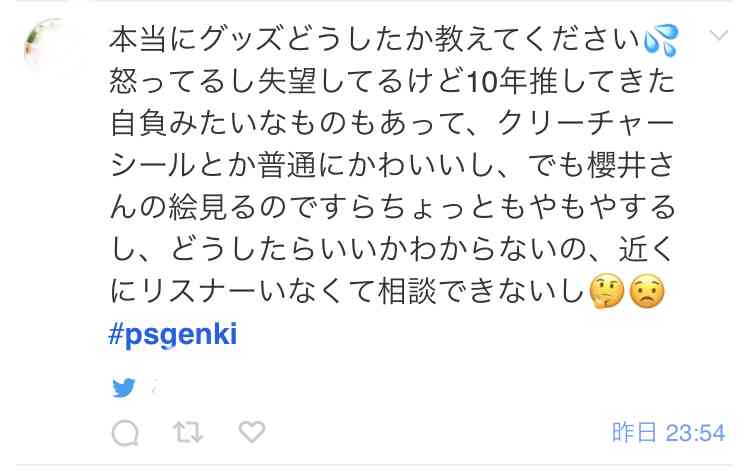Viewport: 750px width, 473px height.
Task: Click the blue Twitter bird icon
Action: [x=124, y=387]
